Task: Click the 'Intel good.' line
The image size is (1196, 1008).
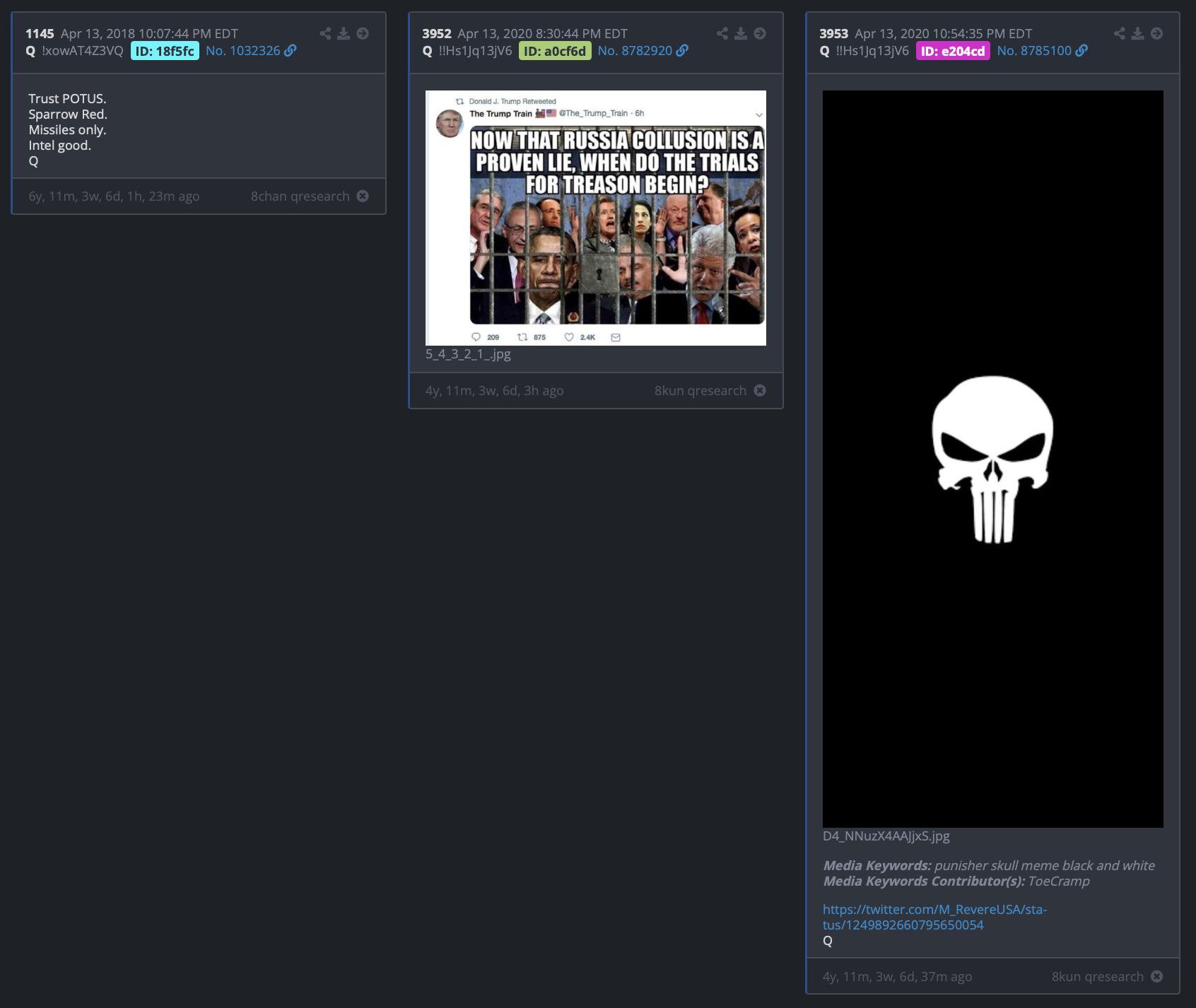Action: [59, 145]
